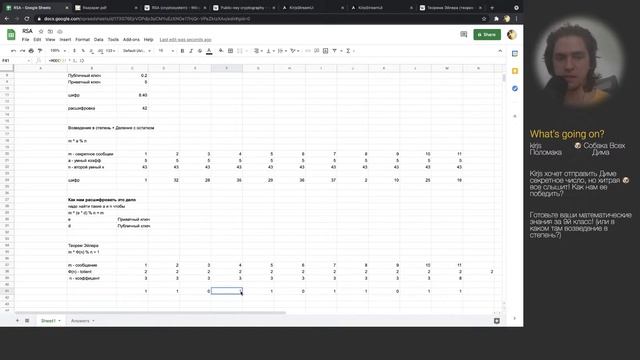Open the Edit menu
The height and width of the screenshot is (360, 640).
coord(37,40)
